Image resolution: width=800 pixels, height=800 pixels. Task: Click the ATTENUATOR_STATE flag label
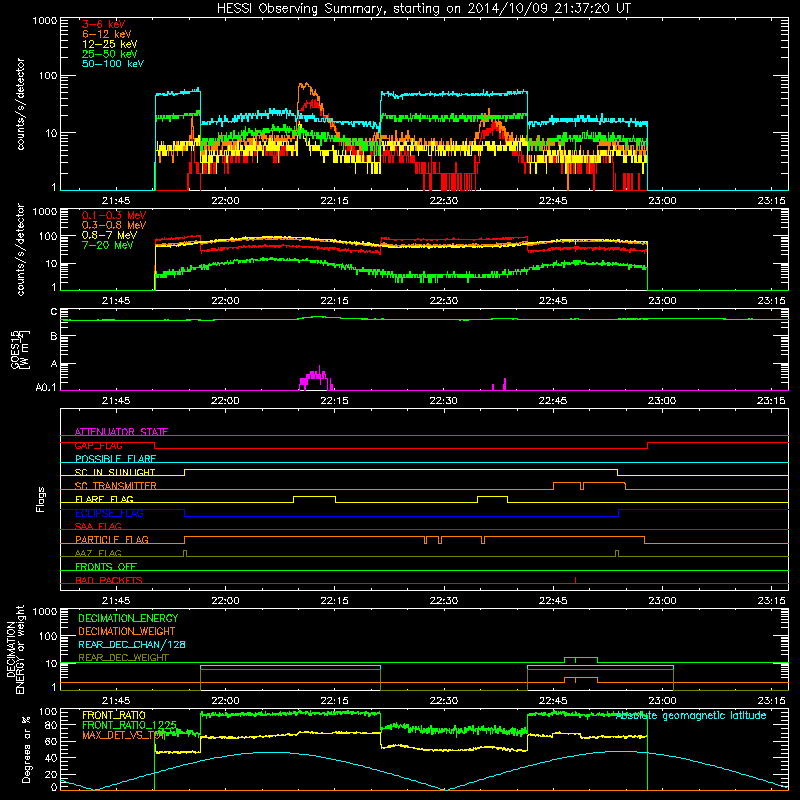click(x=121, y=432)
